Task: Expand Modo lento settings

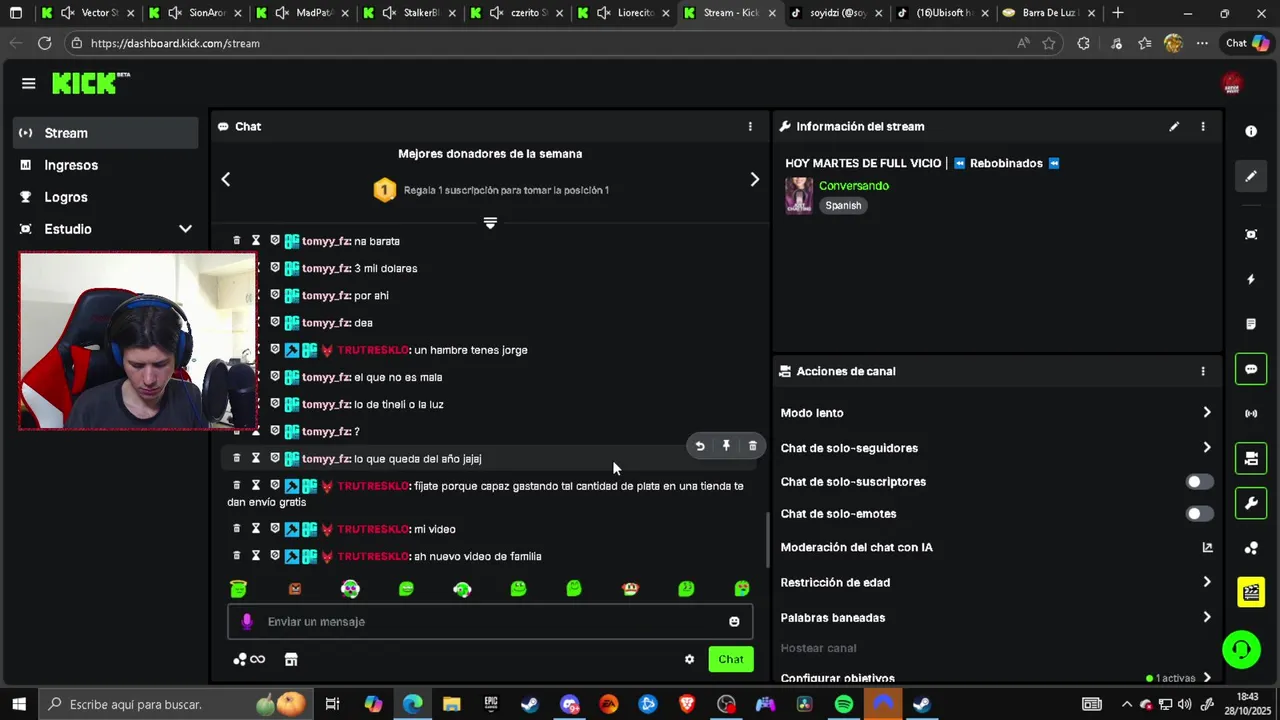Action: click(x=1207, y=413)
